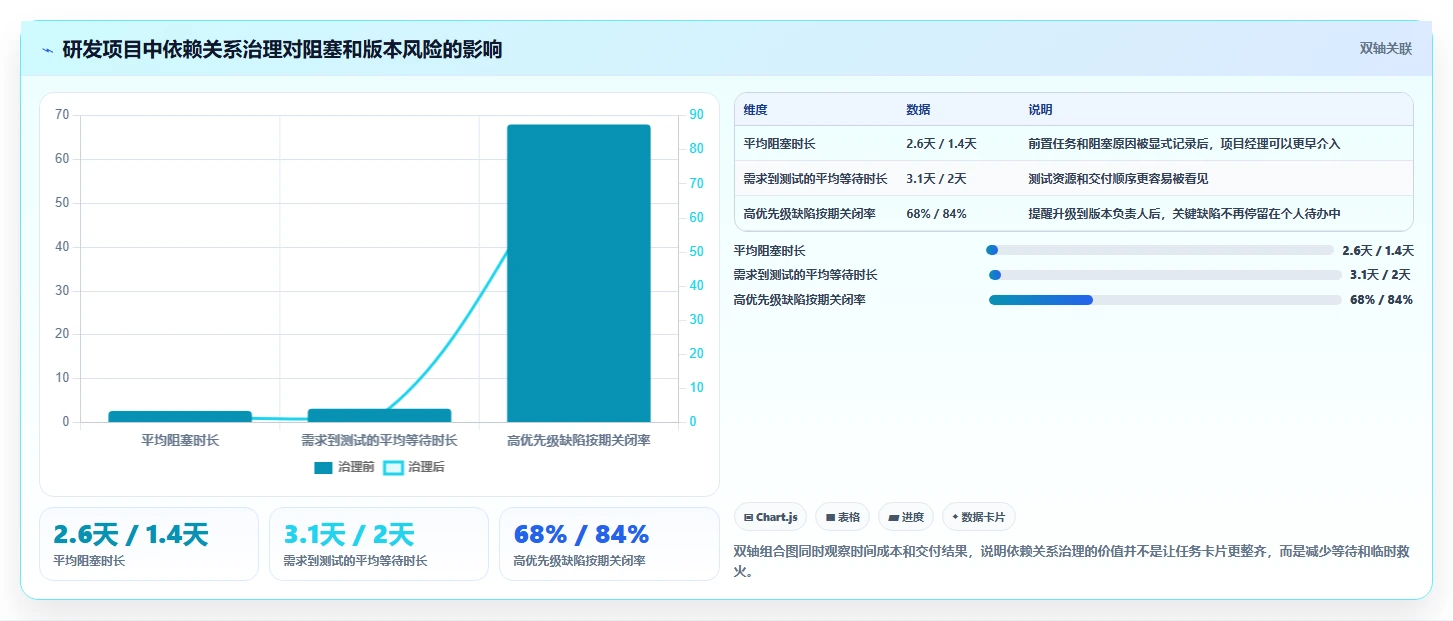Click the 双轴关联 label in the header
Screen dimensions: 1453x621
click(1385, 48)
